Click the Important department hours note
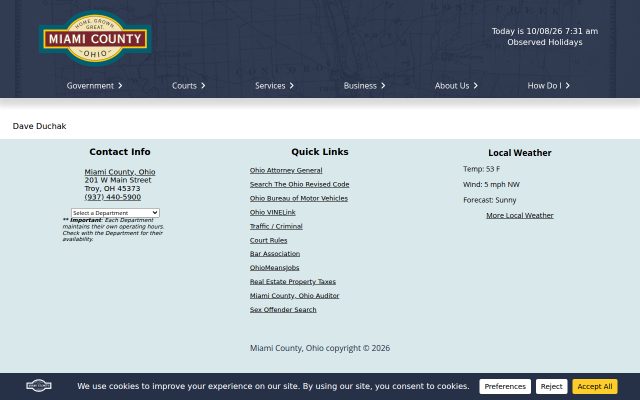 (x=113, y=229)
